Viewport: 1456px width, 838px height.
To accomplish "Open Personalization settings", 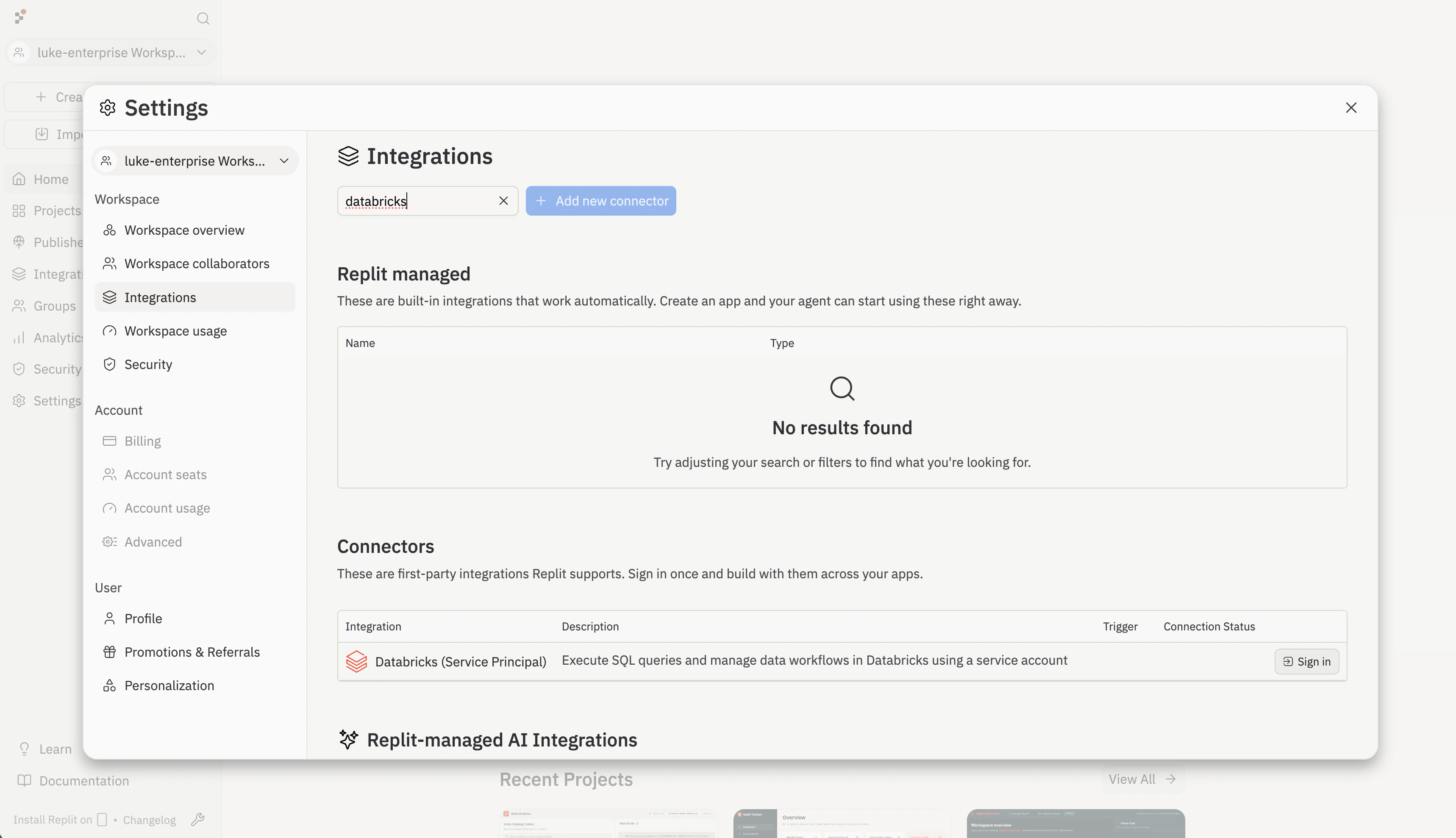I will pyautogui.click(x=195, y=685).
